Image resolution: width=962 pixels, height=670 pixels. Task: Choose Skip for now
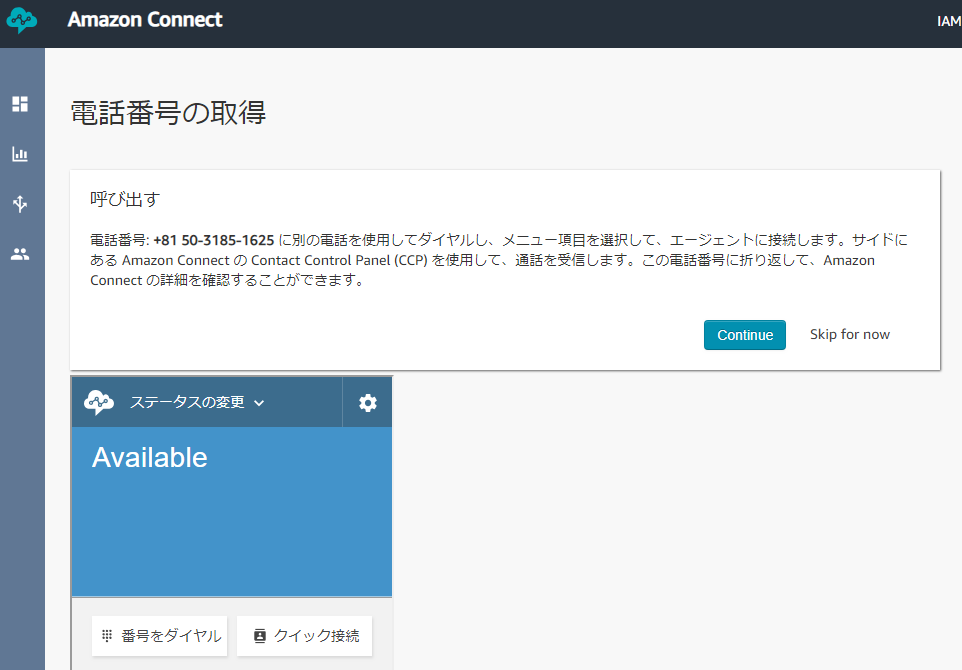[850, 334]
